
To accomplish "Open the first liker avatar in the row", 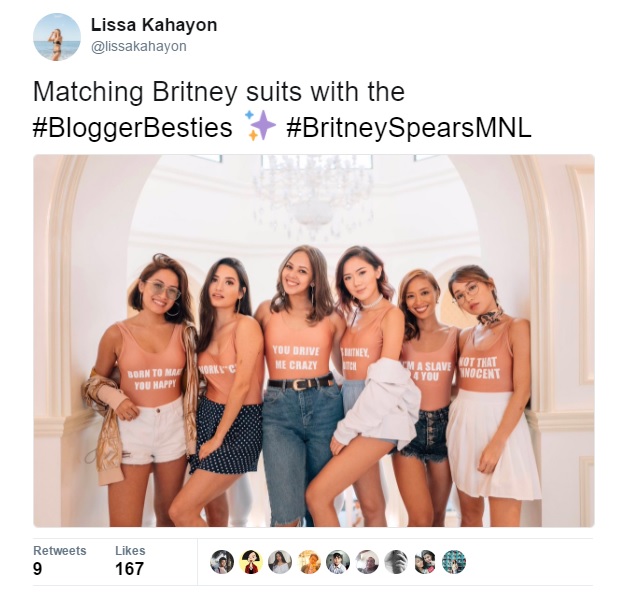I will 222,562.
